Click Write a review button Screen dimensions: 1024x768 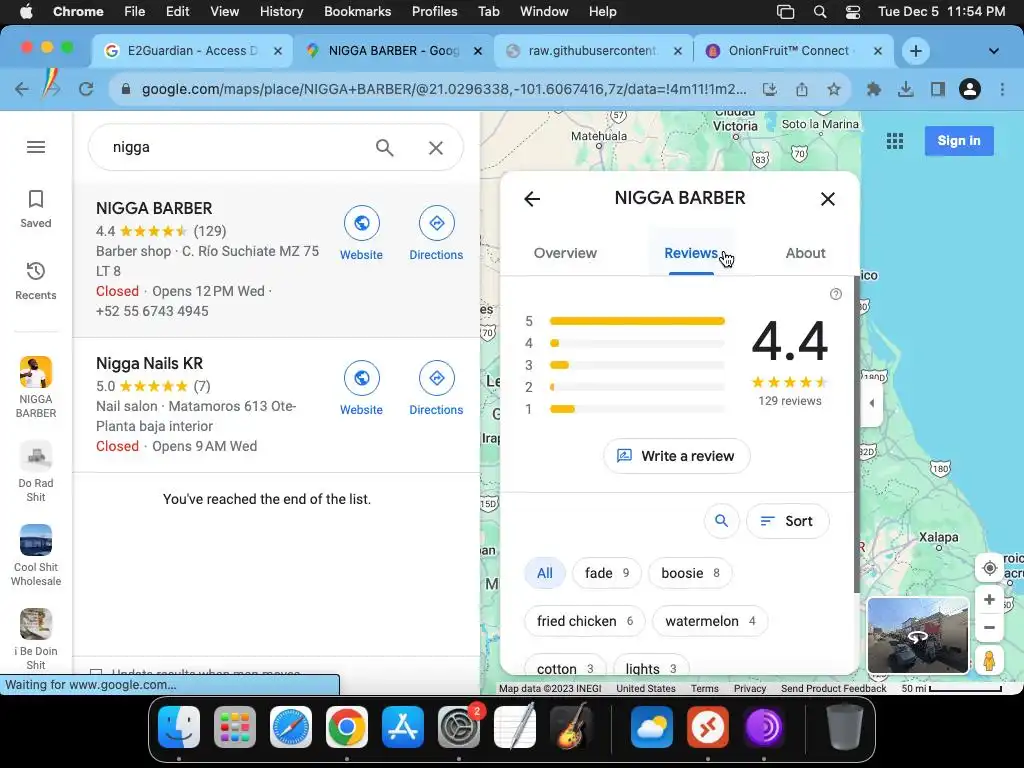677,456
